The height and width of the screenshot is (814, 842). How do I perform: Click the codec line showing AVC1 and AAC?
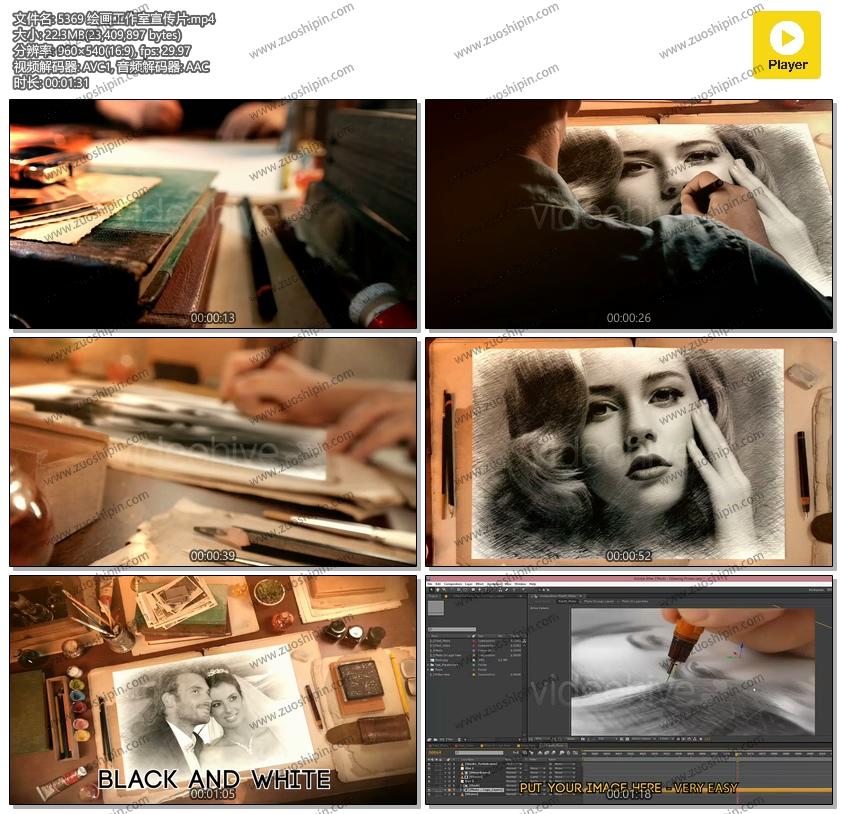tap(111, 67)
